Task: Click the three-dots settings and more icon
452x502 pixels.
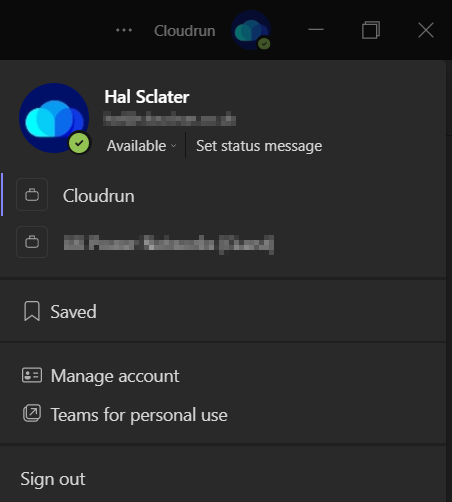Action: point(124,30)
